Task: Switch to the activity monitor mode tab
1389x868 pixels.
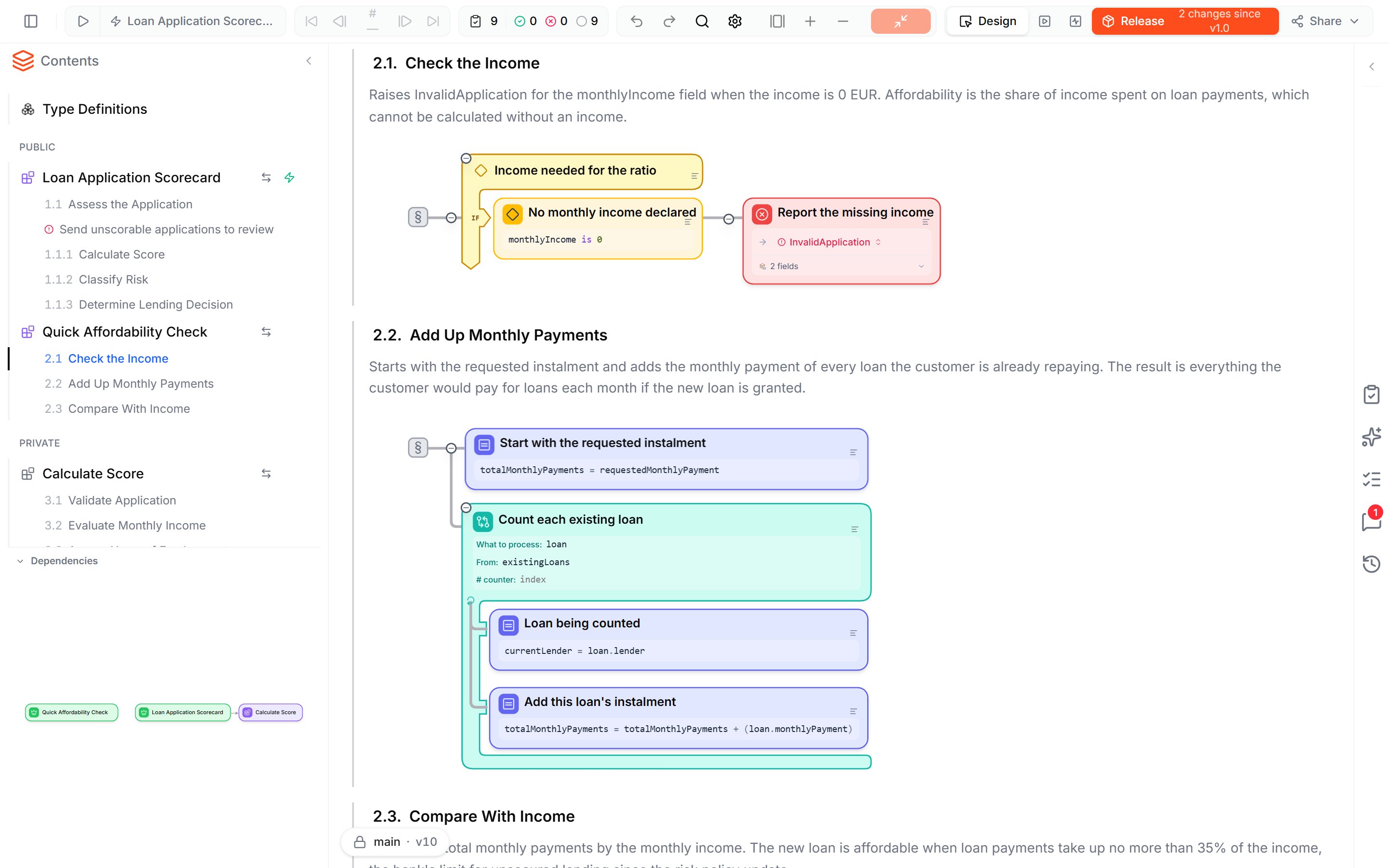Action: (x=1076, y=21)
